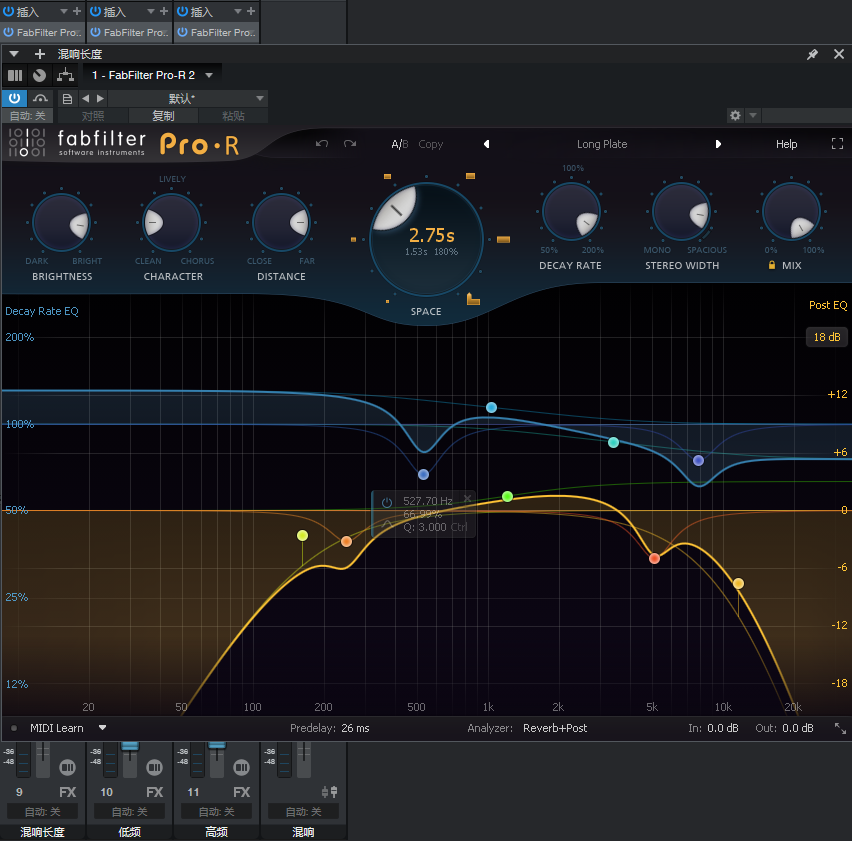
Task: Click the 自动: 关 automation button in plugin header
Action: point(28,116)
